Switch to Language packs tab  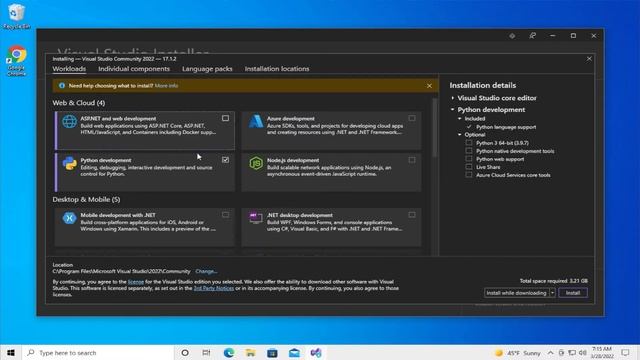pos(207,69)
